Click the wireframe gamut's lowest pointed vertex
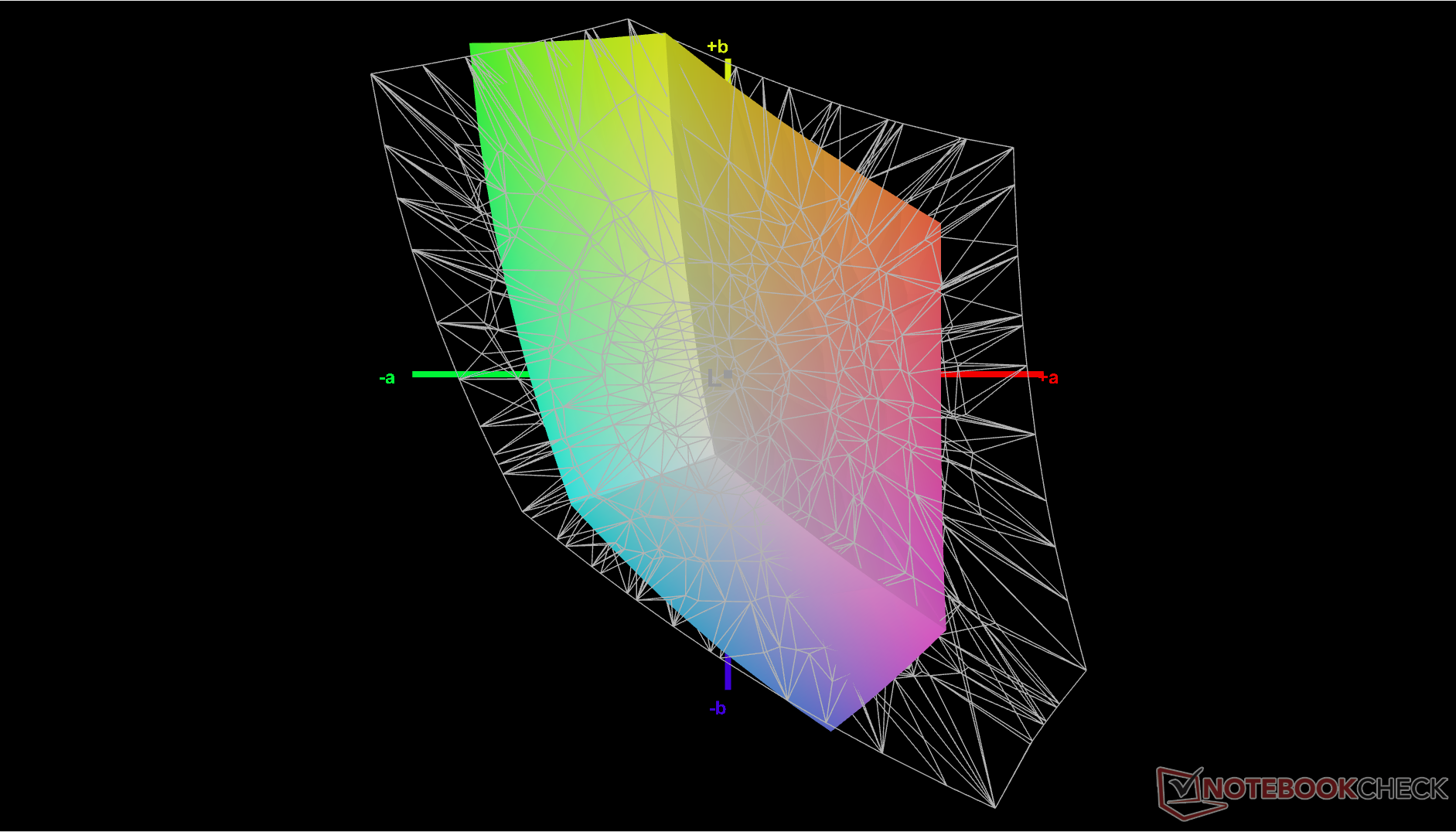 click(x=995, y=807)
